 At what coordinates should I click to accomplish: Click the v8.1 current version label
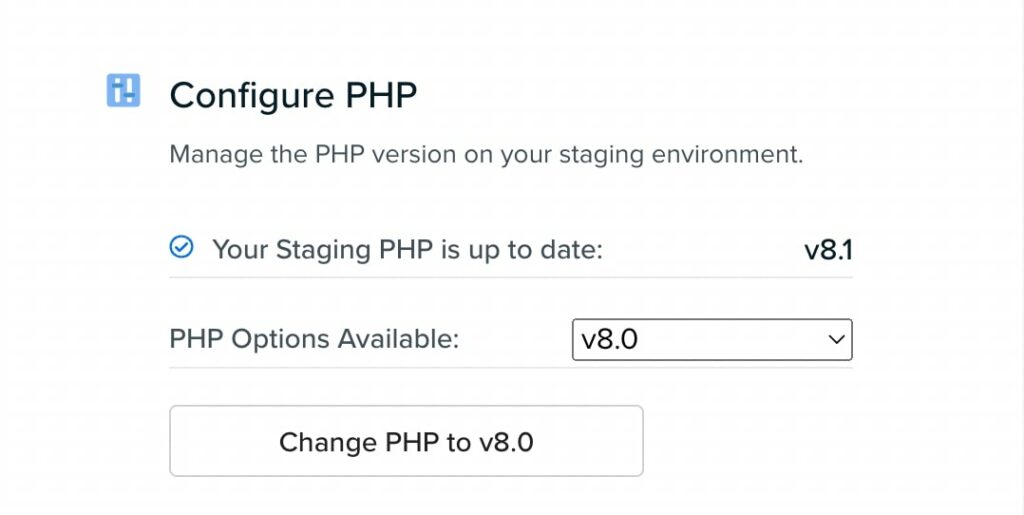pyautogui.click(x=828, y=249)
